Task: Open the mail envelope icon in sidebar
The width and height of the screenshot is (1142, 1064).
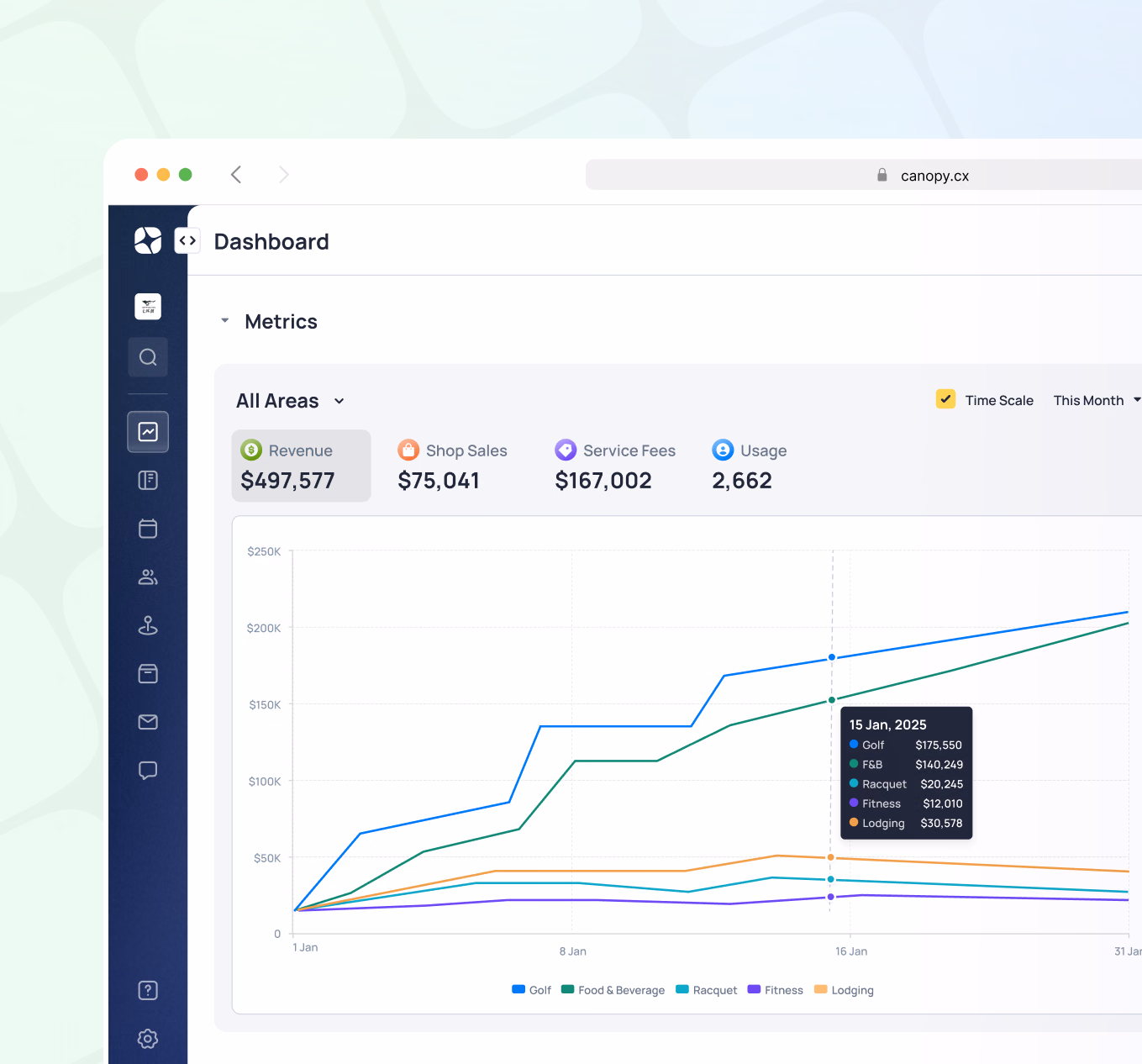Action: point(148,722)
